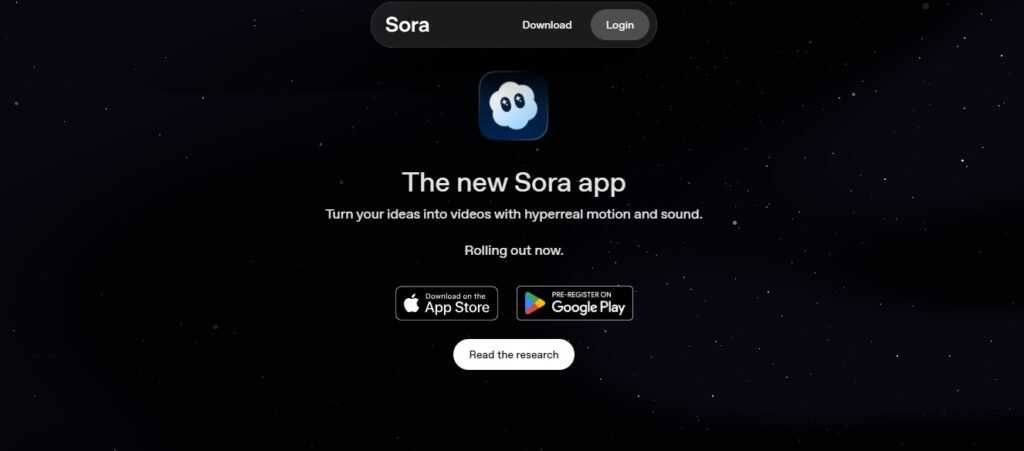The height and width of the screenshot is (451, 1024).
Task: Click the Google Play triangle logo
Action: pos(534,303)
